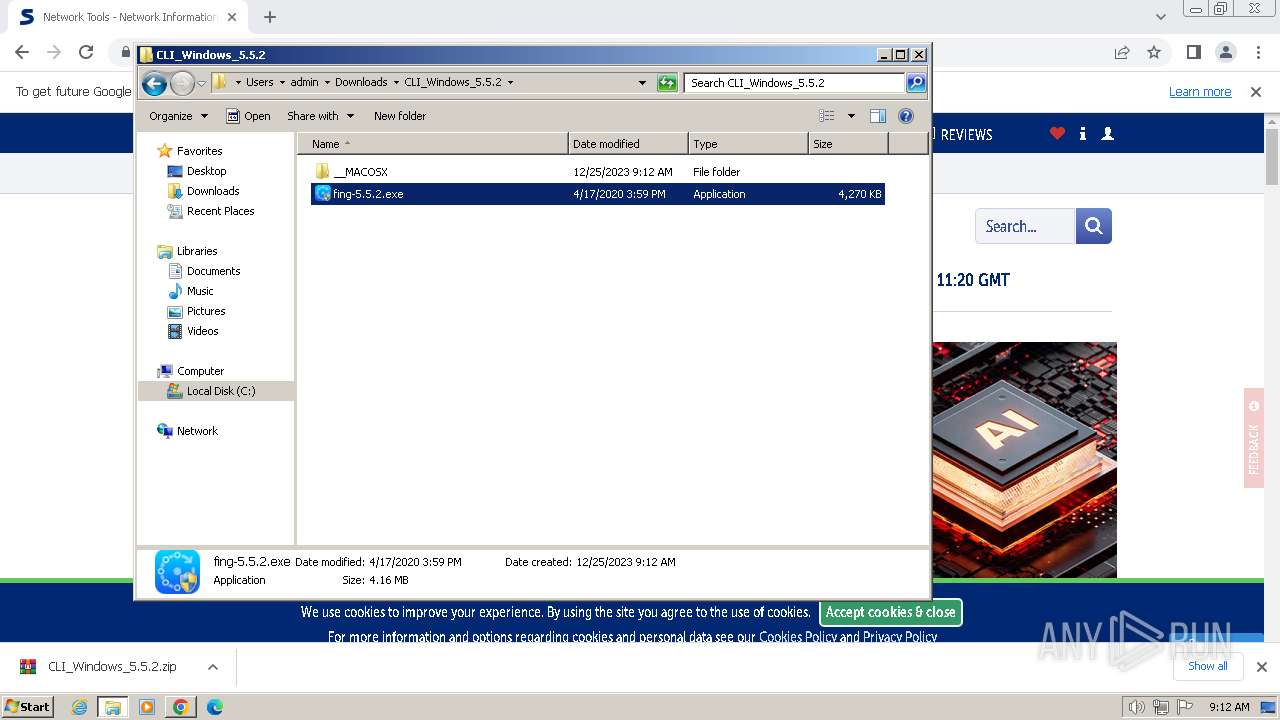The height and width of the screenshot is (720, 1280).
Task: Click into the Search CLI_Windows_5.5.2 field
Action: 794,83
